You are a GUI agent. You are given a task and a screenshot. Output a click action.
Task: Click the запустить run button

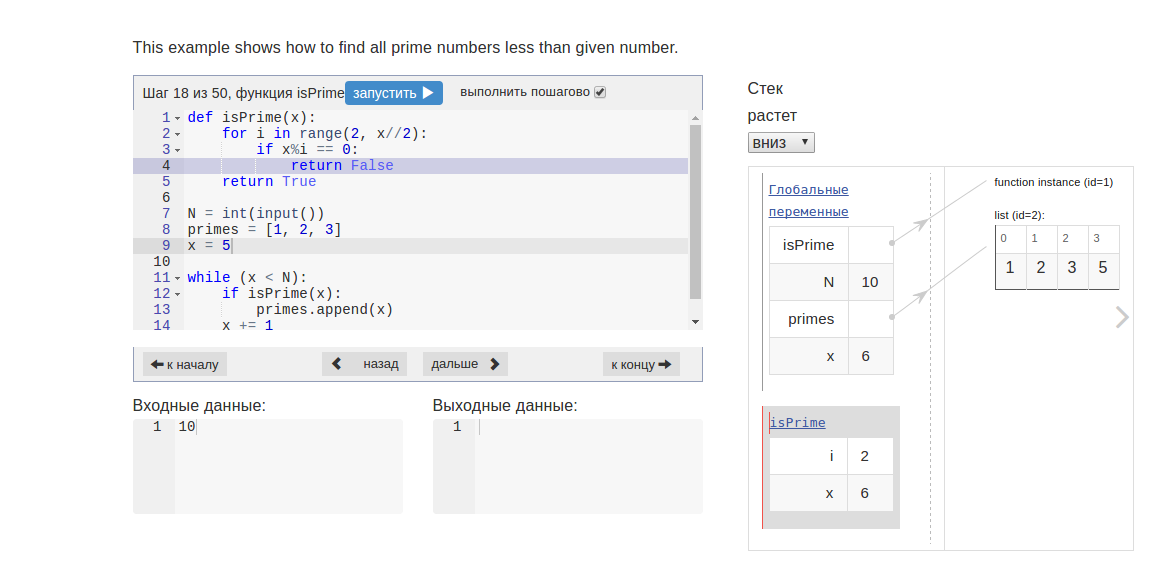(393, 93)
